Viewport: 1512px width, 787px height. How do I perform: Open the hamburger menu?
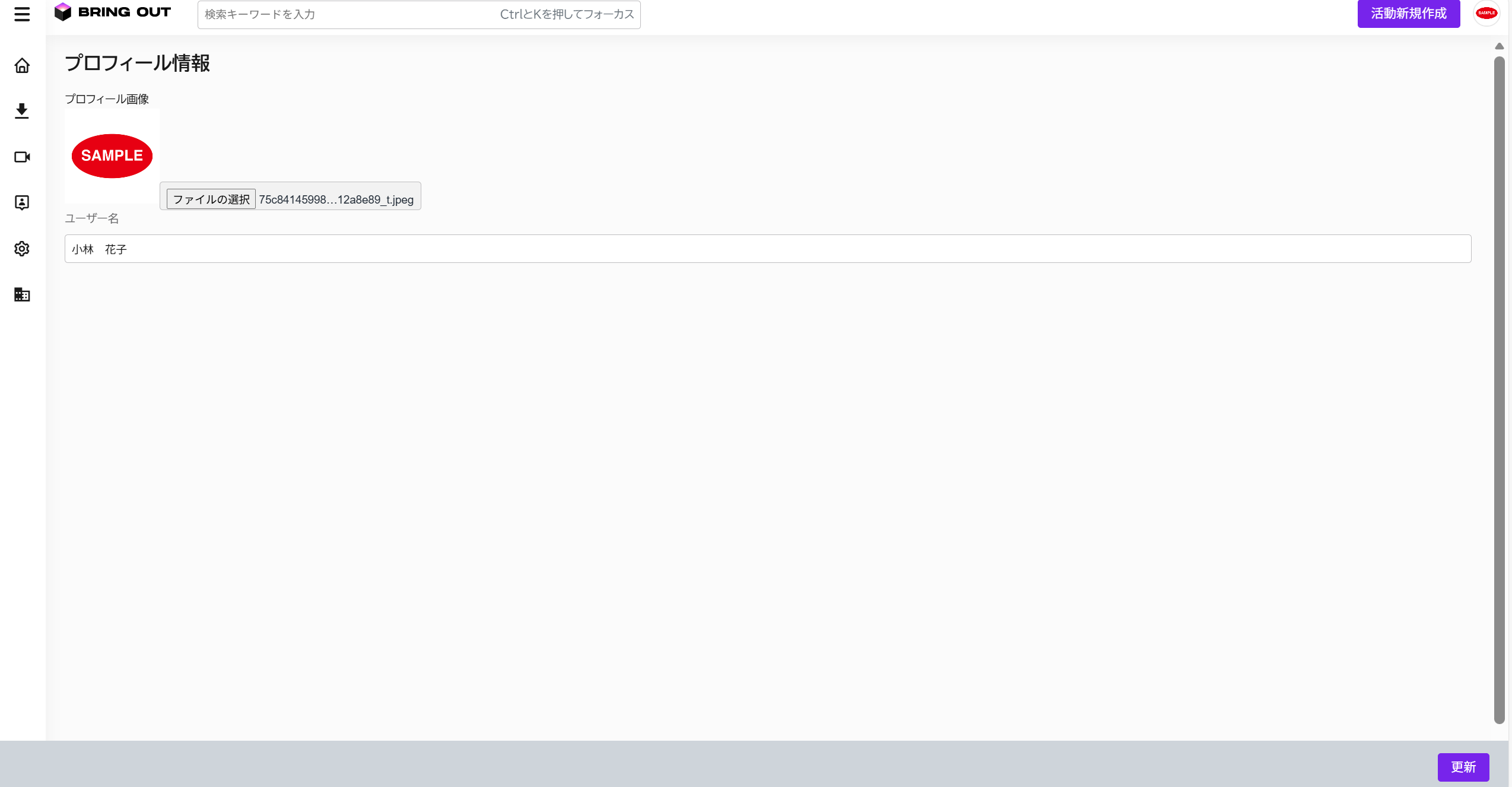22,14
